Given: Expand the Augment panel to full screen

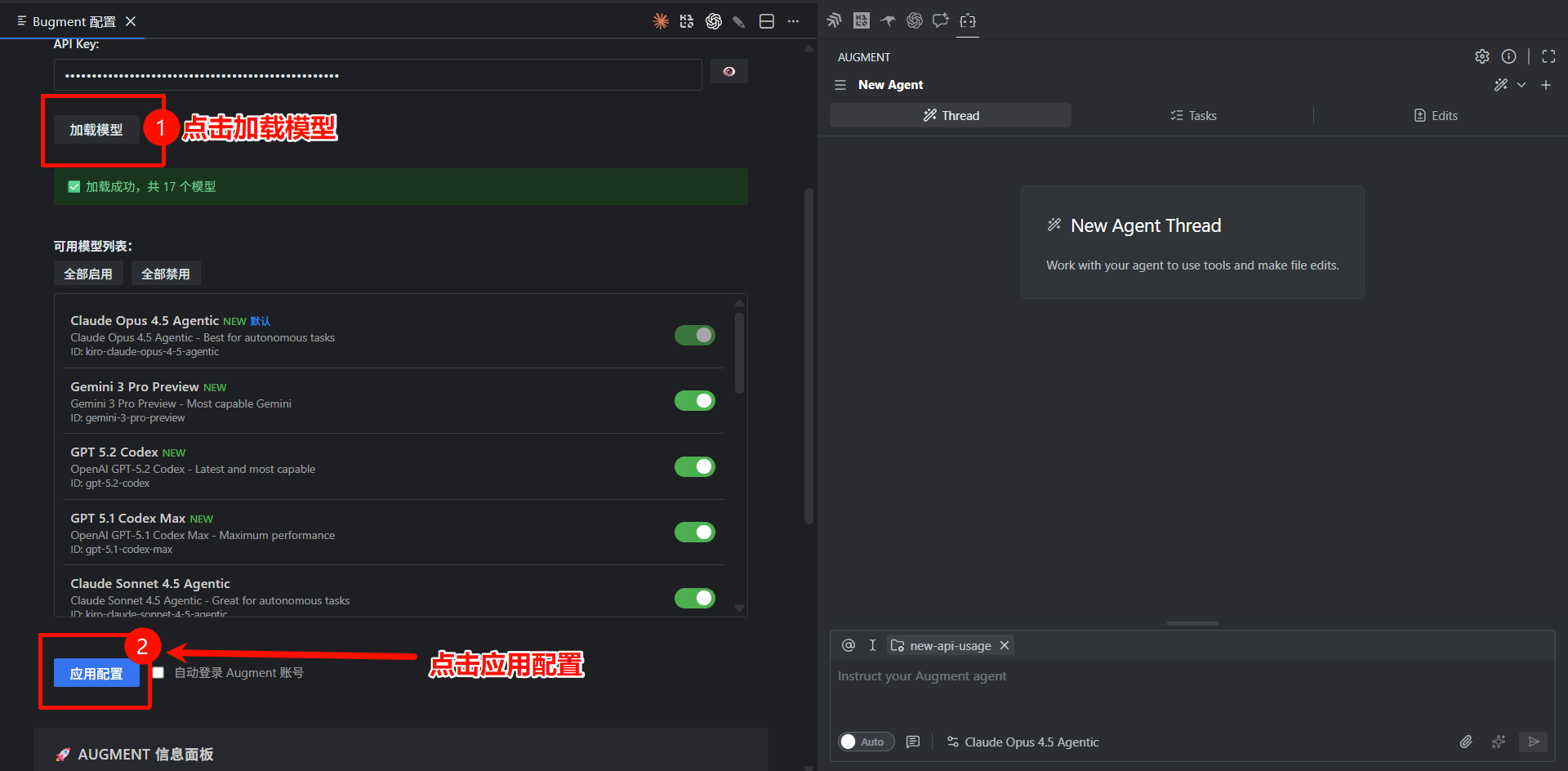Looking at the screenshot, I should [x=1548, y=56].
